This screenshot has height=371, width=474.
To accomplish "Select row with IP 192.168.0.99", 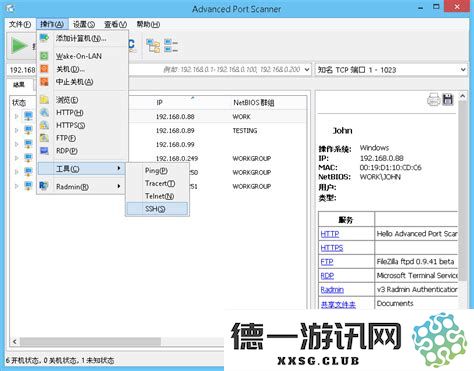I will pyautogui.click(x=175, y=145).
